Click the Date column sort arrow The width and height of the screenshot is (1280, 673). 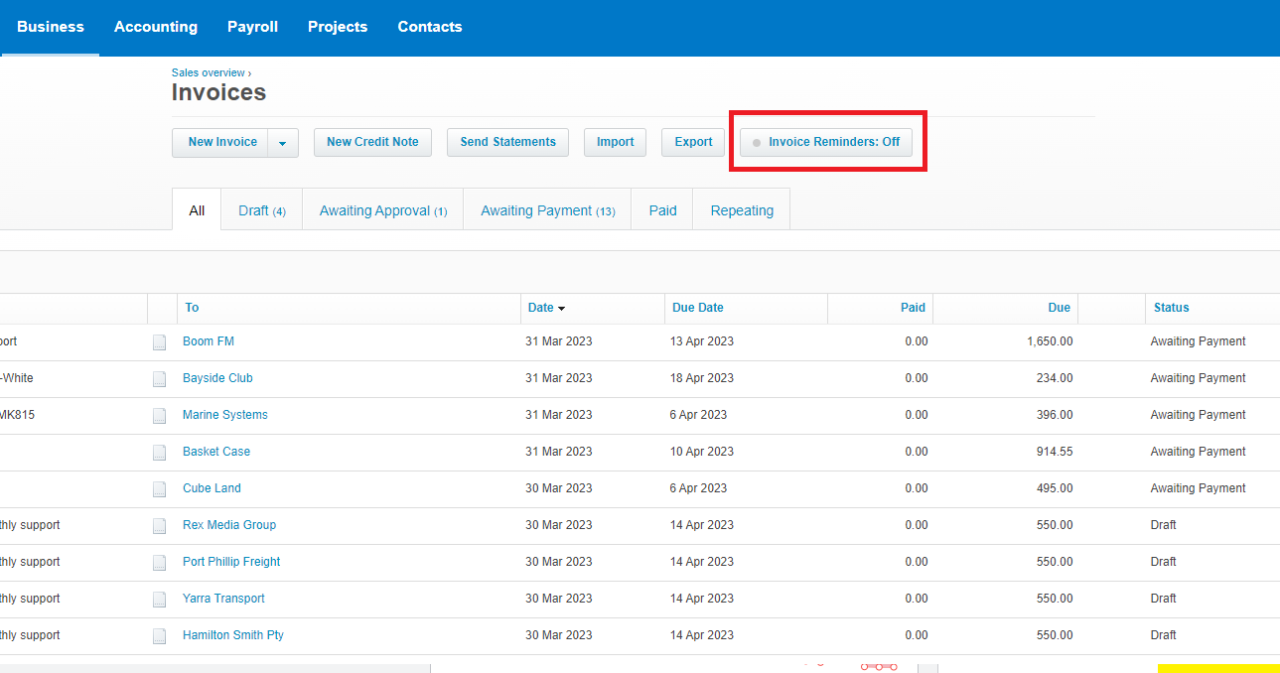click(x=562, y=308)
